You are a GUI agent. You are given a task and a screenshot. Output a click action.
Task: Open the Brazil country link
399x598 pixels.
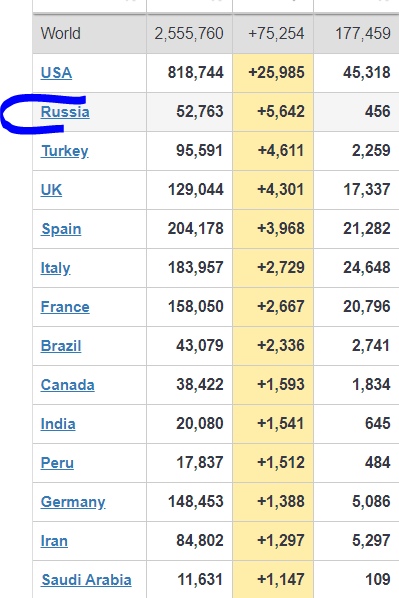61,346
